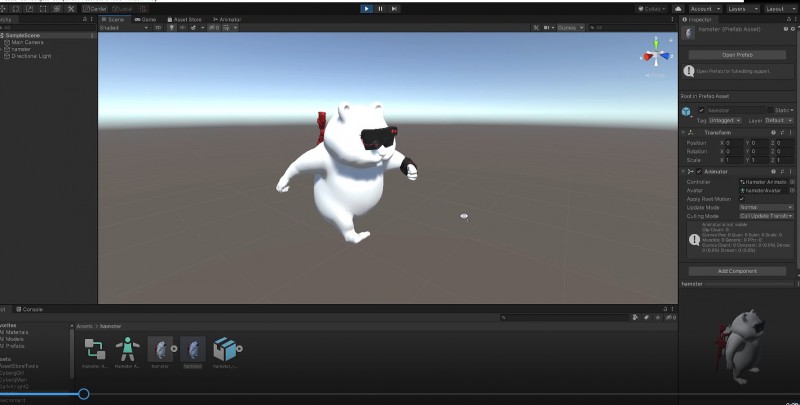The image size is (800, 405).
Task: Open Transform component options menu
Action: tap(790, 133)
